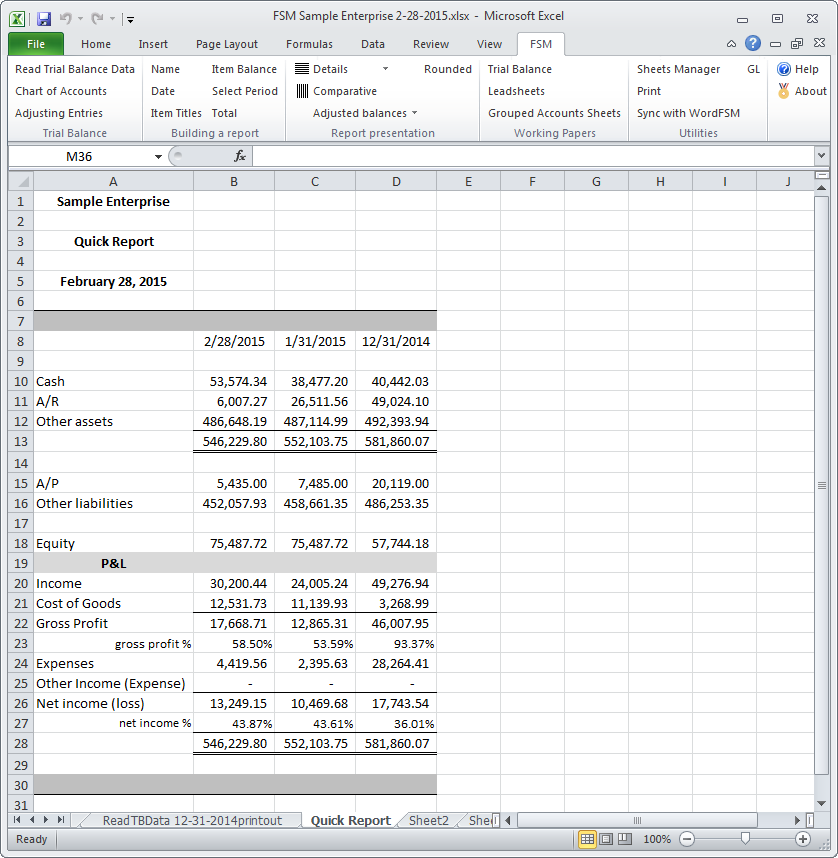The height and width of the screenshot is (858, 838).
Task: Click the Save icon in quick access toolbar
Action: 43,18
